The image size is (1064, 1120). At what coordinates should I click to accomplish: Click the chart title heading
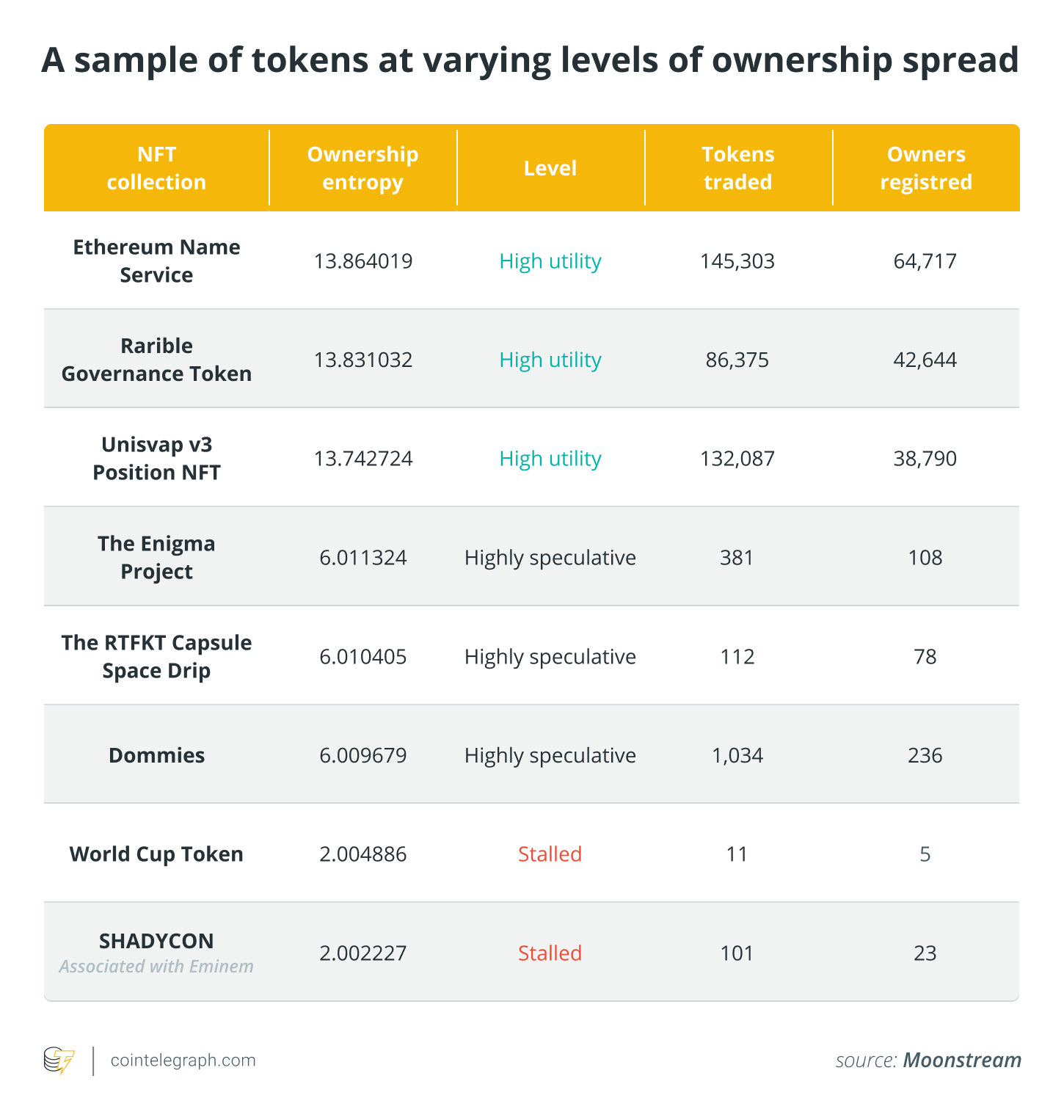tap(530, 60)
